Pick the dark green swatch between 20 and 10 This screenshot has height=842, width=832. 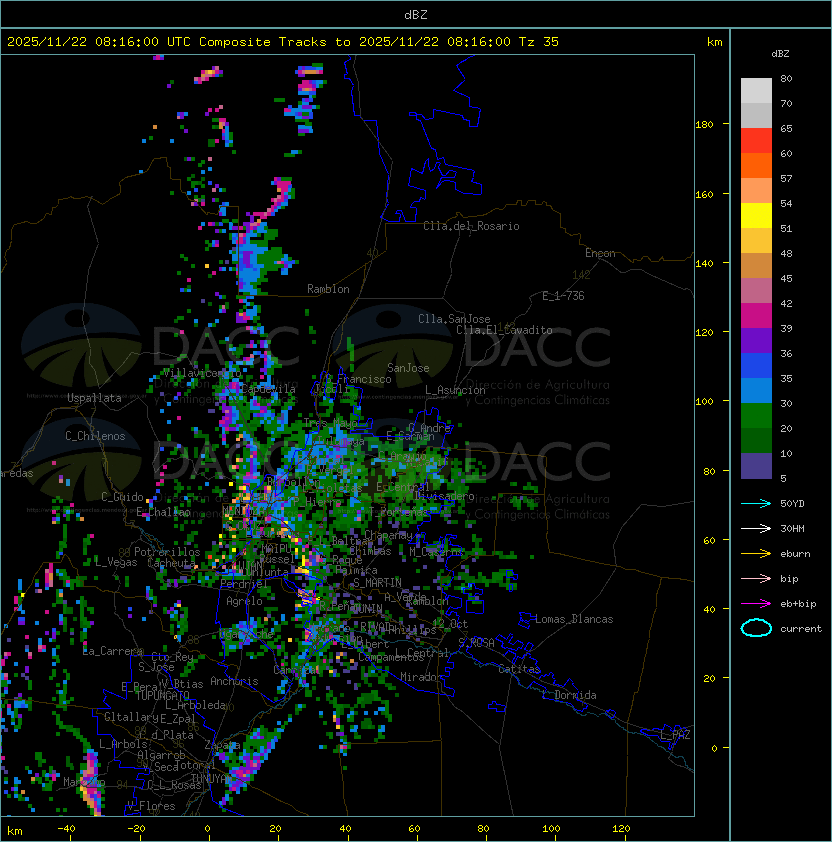pyautogui.click(x=756, y=440)
